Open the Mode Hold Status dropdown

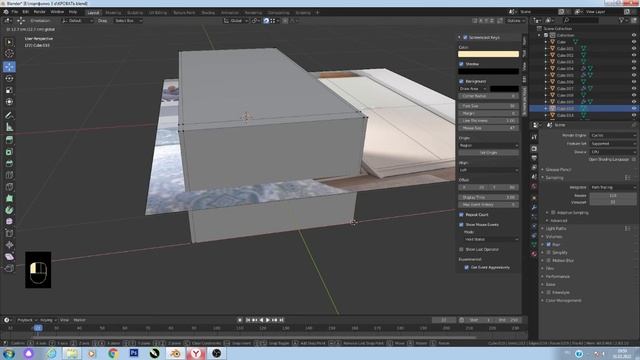pyautogui.click(x=491, y=239)
